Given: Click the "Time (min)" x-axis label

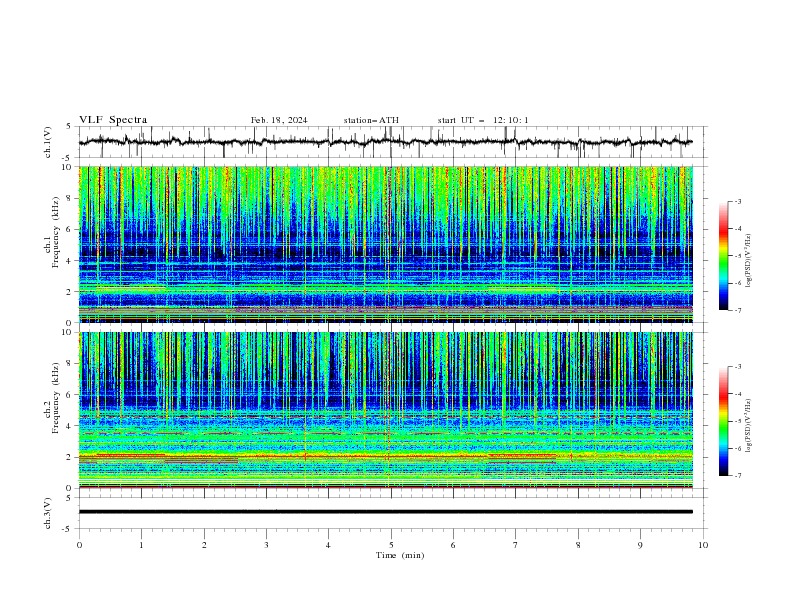Looking at the screenshot, I should click(400, 555).
